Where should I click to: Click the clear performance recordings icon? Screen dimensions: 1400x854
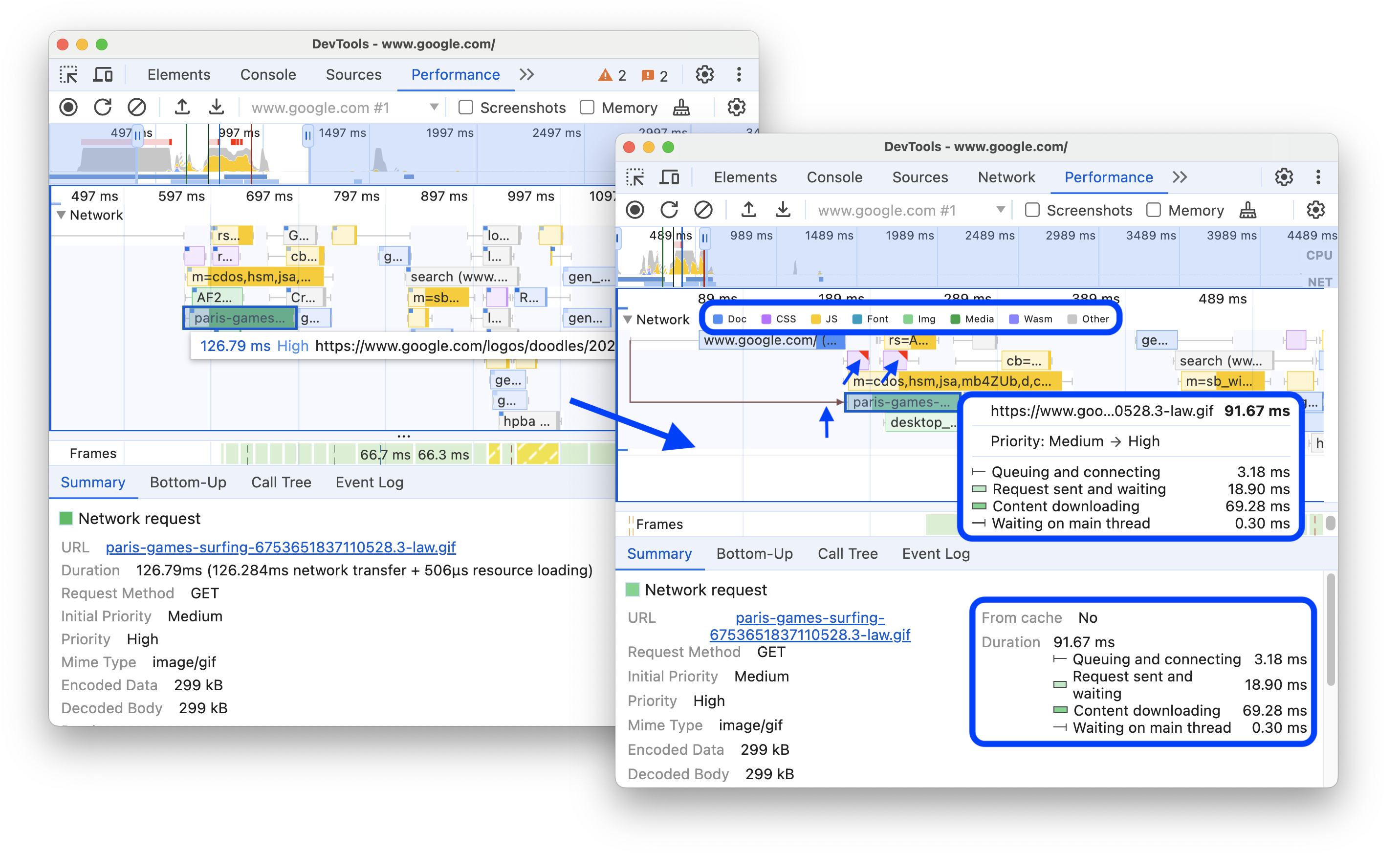(x=137, y=107)
